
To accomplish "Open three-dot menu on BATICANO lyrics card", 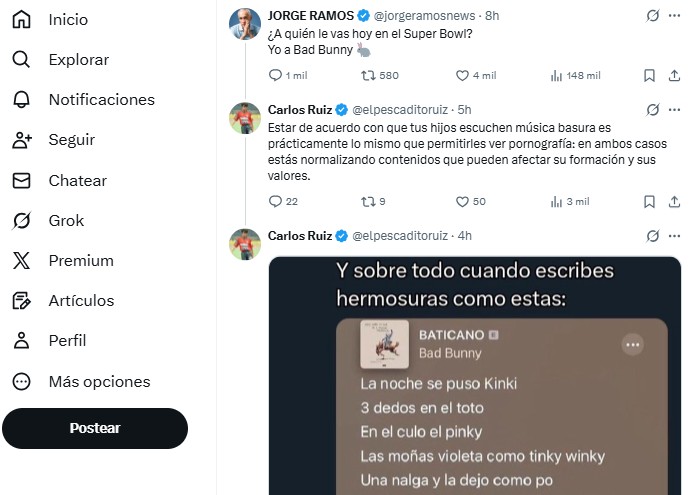I will 632,344.
